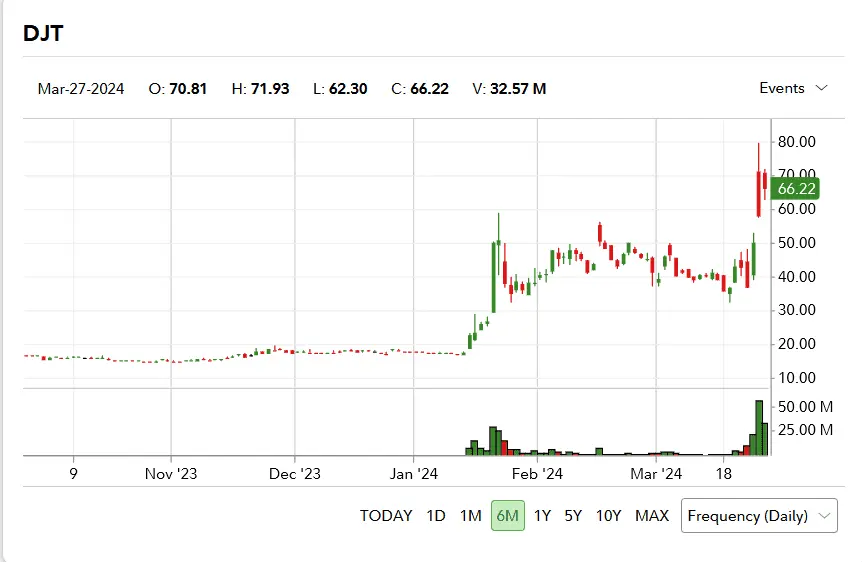Click the low value 62.30
This screenshot has width=862, height=562.
pyautogui.click(x=348, y=89)
